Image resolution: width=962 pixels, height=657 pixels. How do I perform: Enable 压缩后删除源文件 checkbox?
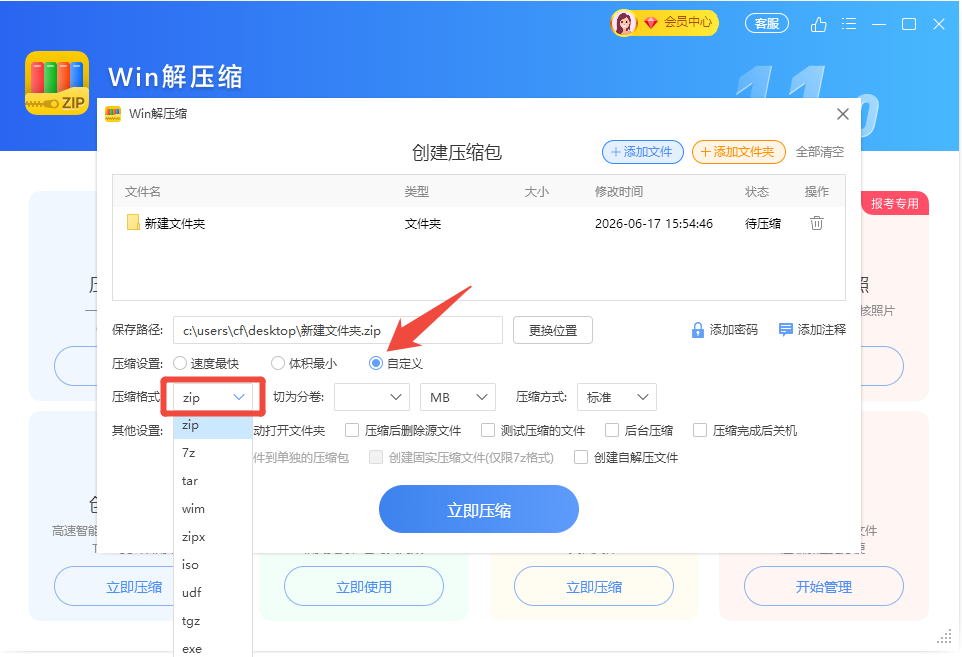352,430
